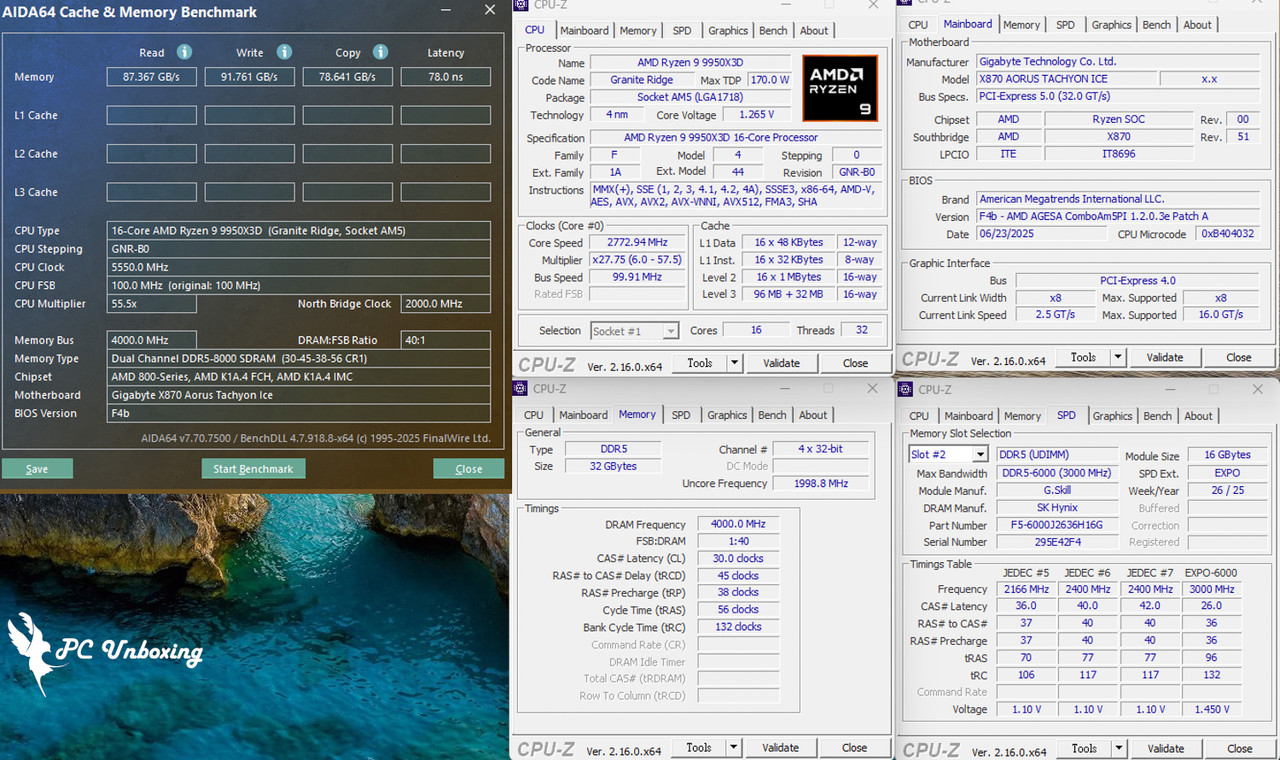Click Tools in the CPU-Z Mainboard window
Viewport: 1280px width, 760px height.
point(1083,357)
